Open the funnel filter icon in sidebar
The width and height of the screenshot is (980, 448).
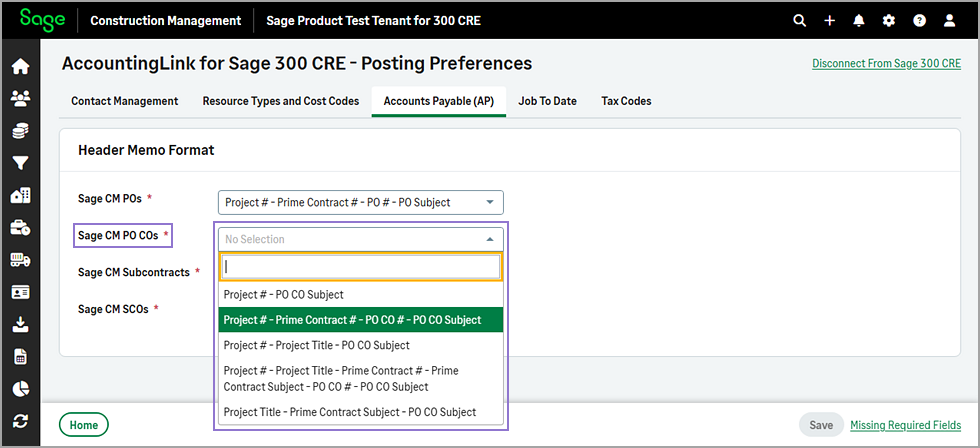tap(21, 163)
